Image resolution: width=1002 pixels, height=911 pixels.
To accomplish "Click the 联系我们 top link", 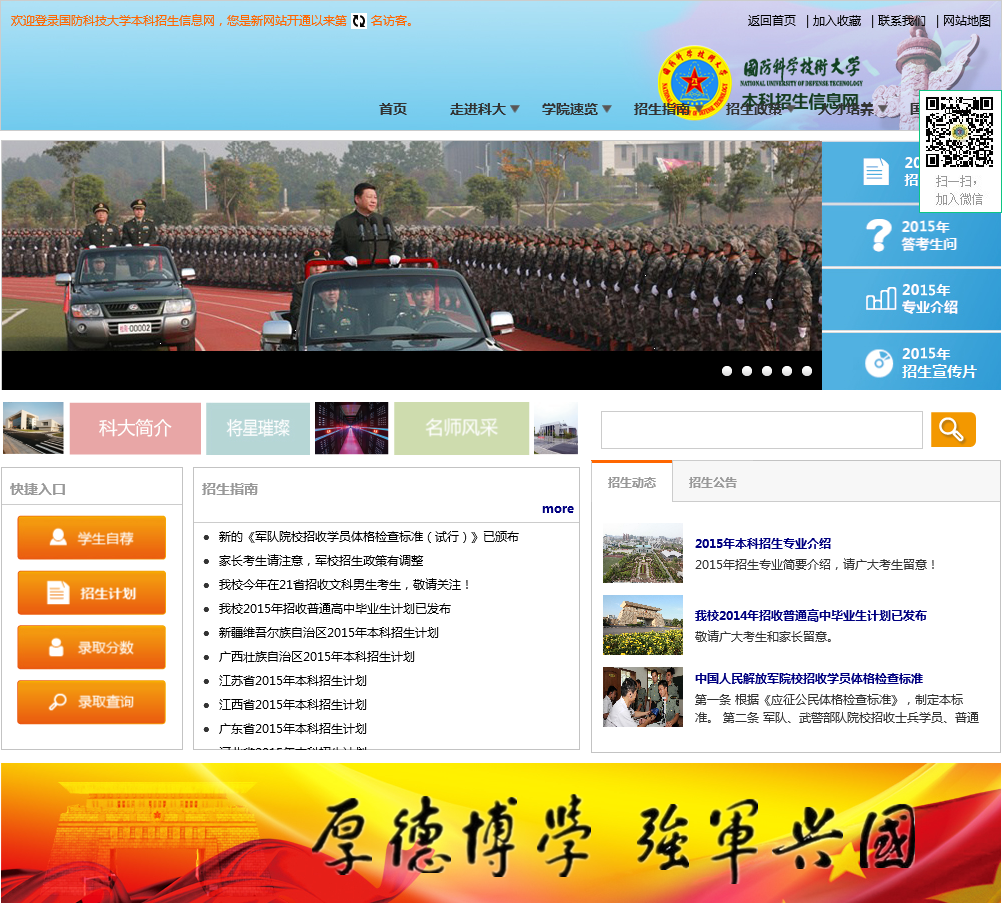I will point(902,21).
